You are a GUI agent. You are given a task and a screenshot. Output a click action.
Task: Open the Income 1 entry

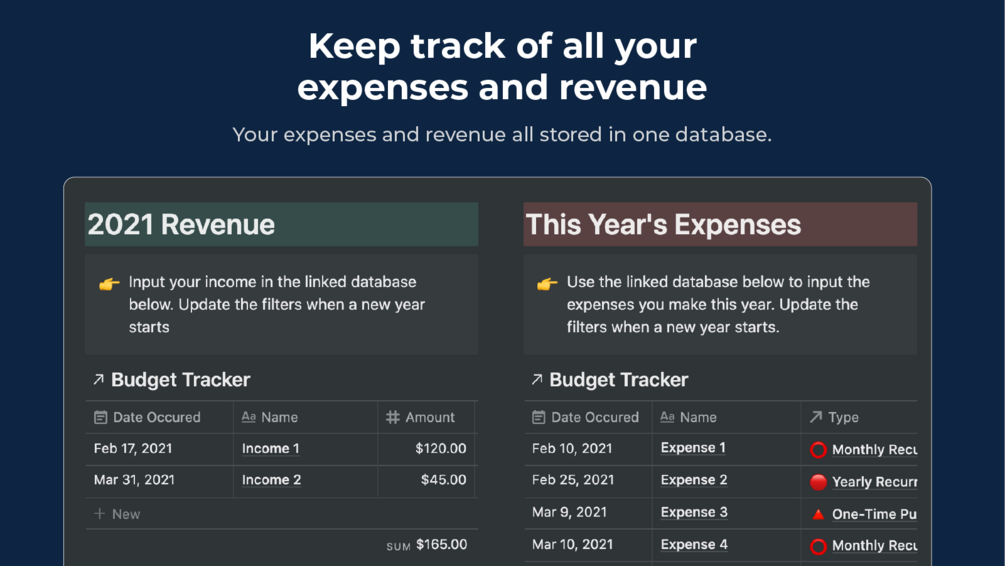click(270, 449)
